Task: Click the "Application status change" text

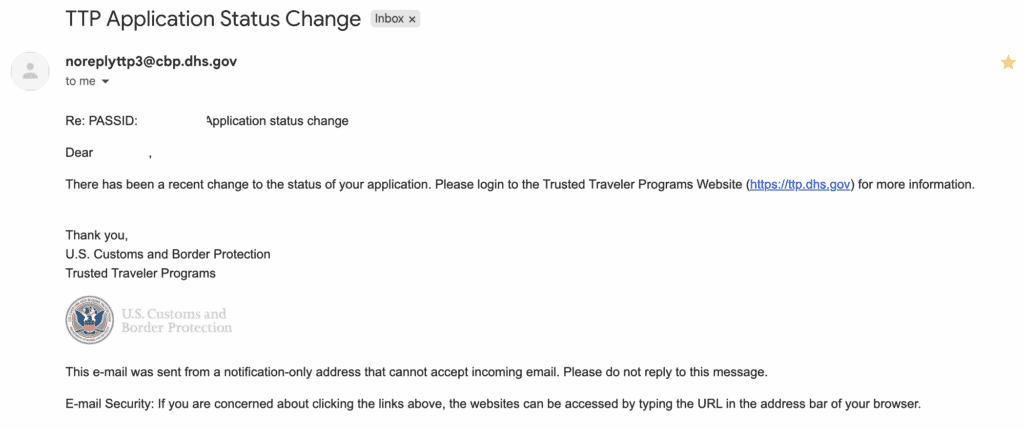Action: pos(277,121)
